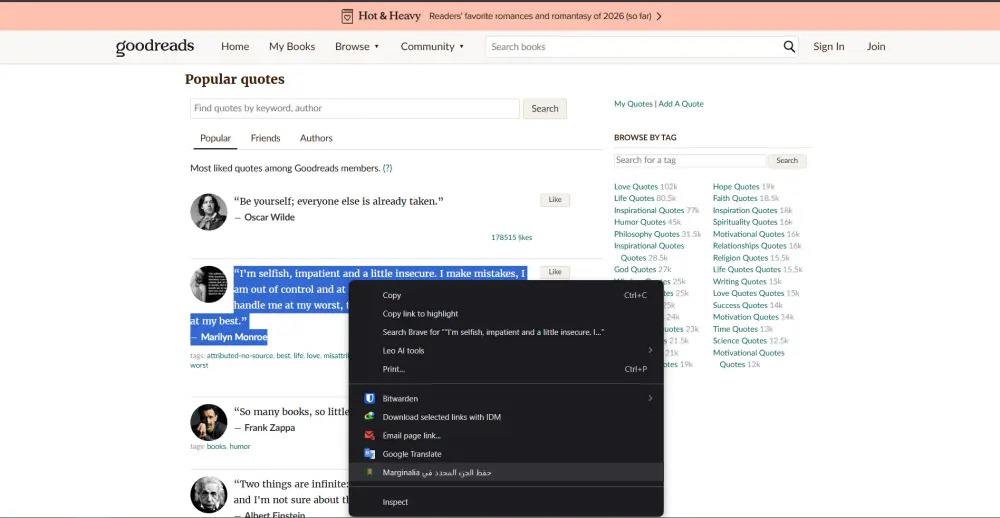Screen dimensions: 1000x518
Task: Click the Email page link envelope icon
Action: coord(369,436)
